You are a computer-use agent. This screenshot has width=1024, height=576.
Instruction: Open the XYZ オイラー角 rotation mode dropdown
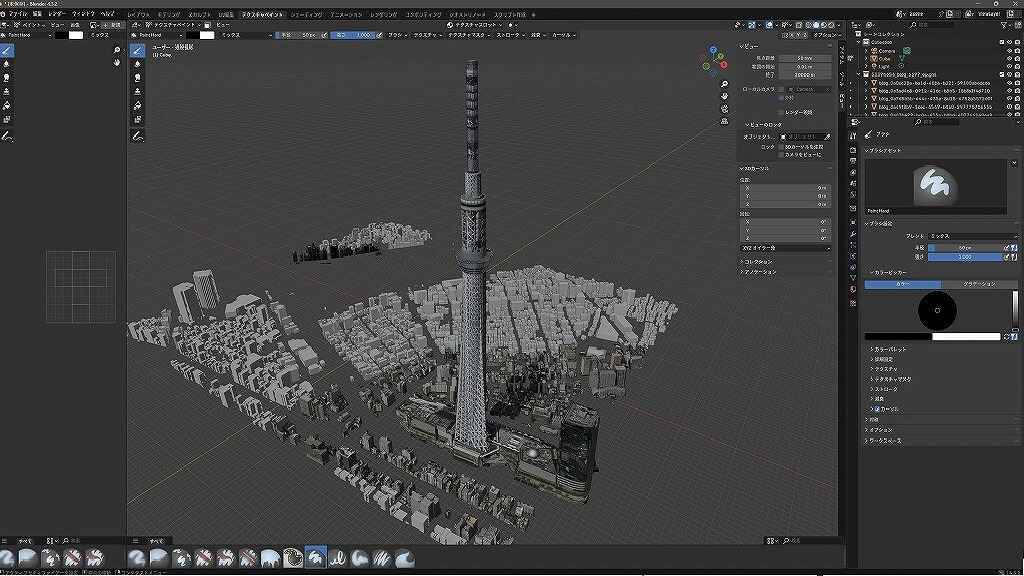point(786,248)
